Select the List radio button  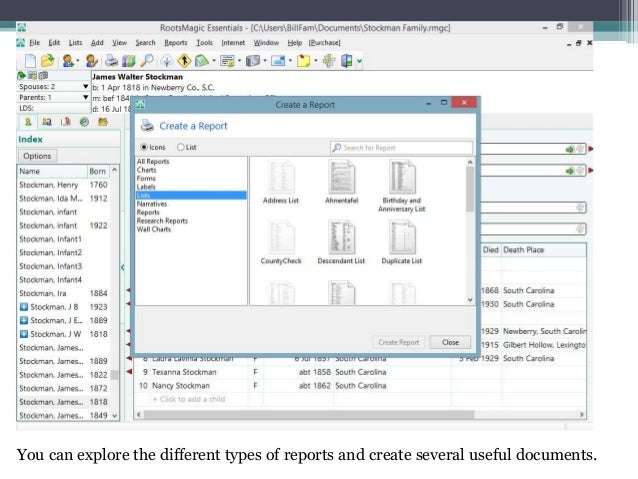[x=181, y=147]
